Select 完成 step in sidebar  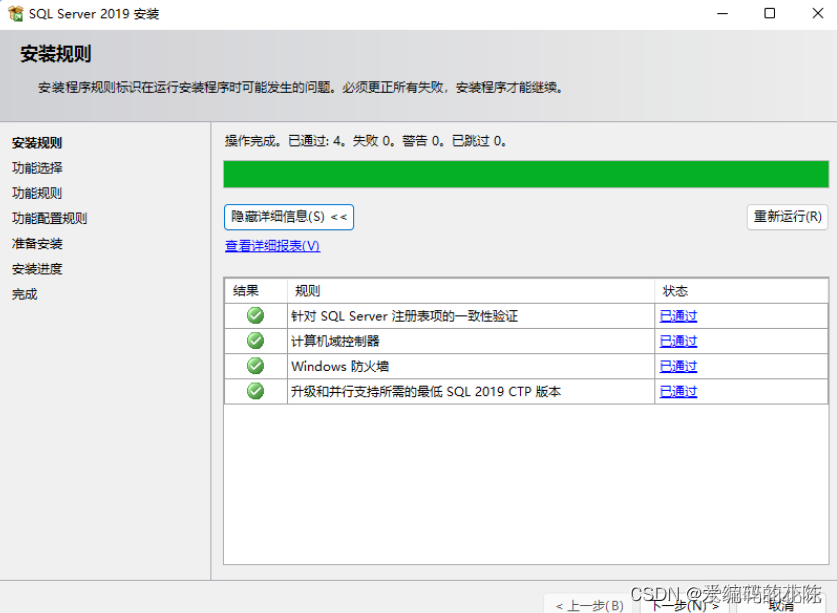coord(25,294)
